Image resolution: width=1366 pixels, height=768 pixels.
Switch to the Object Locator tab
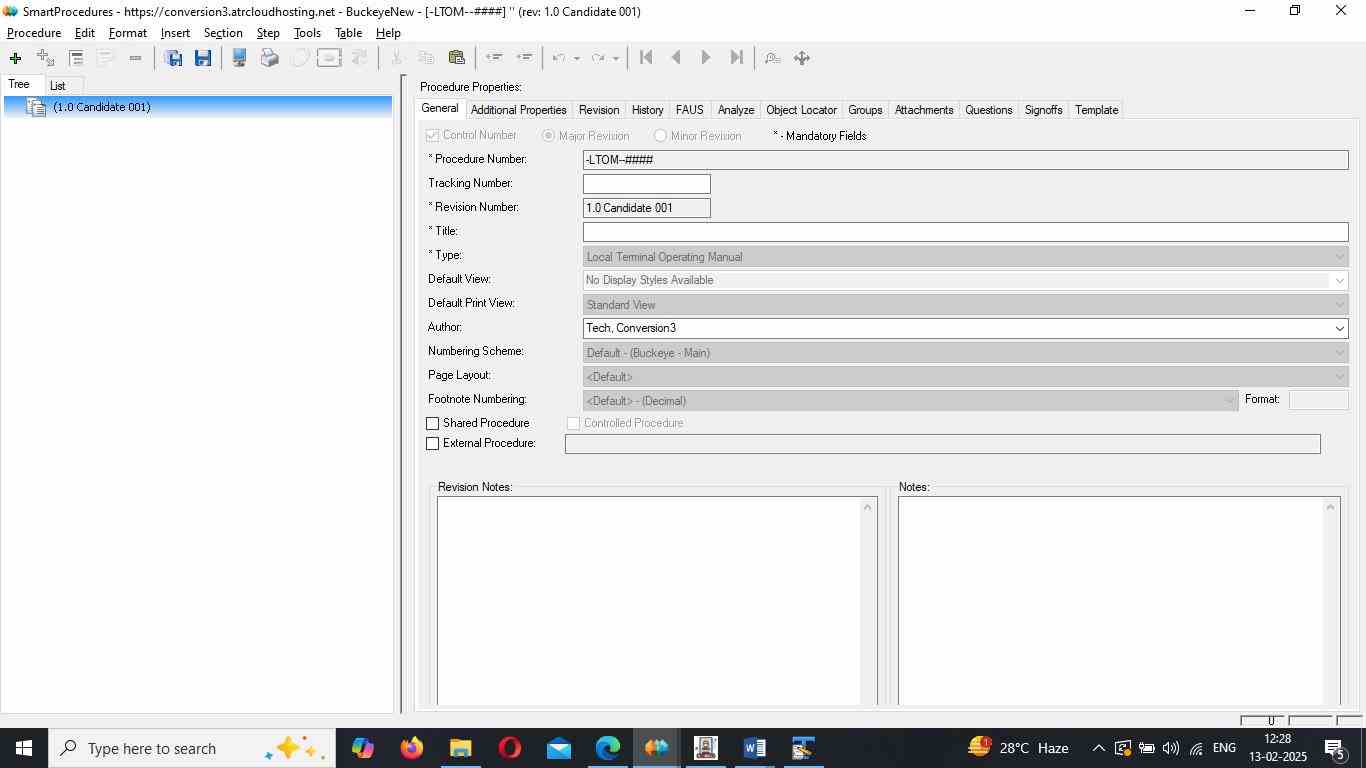point(801,110)
